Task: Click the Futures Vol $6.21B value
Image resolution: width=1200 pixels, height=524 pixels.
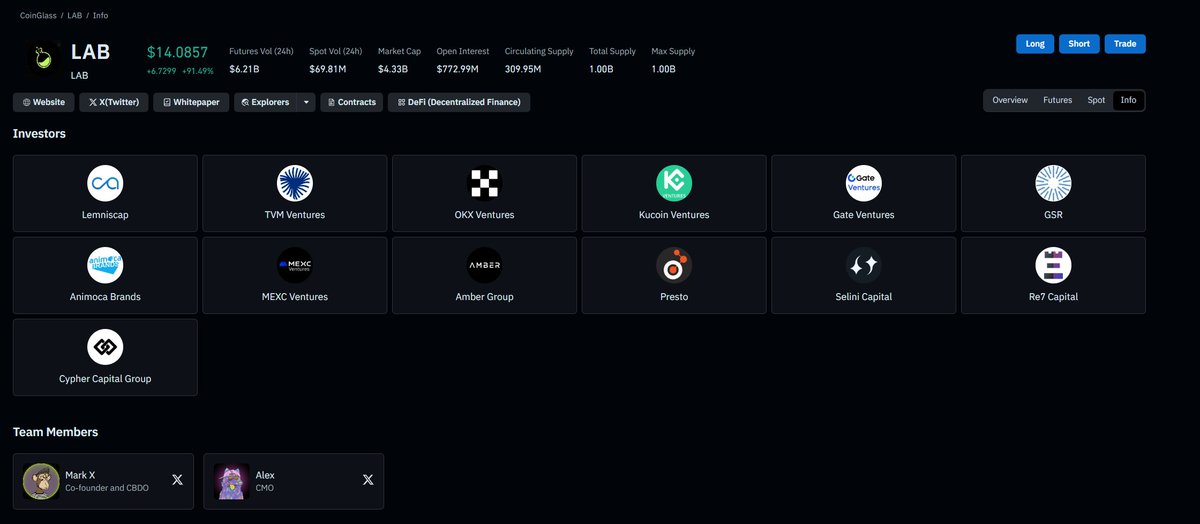Action: click(x=244, y=69)
